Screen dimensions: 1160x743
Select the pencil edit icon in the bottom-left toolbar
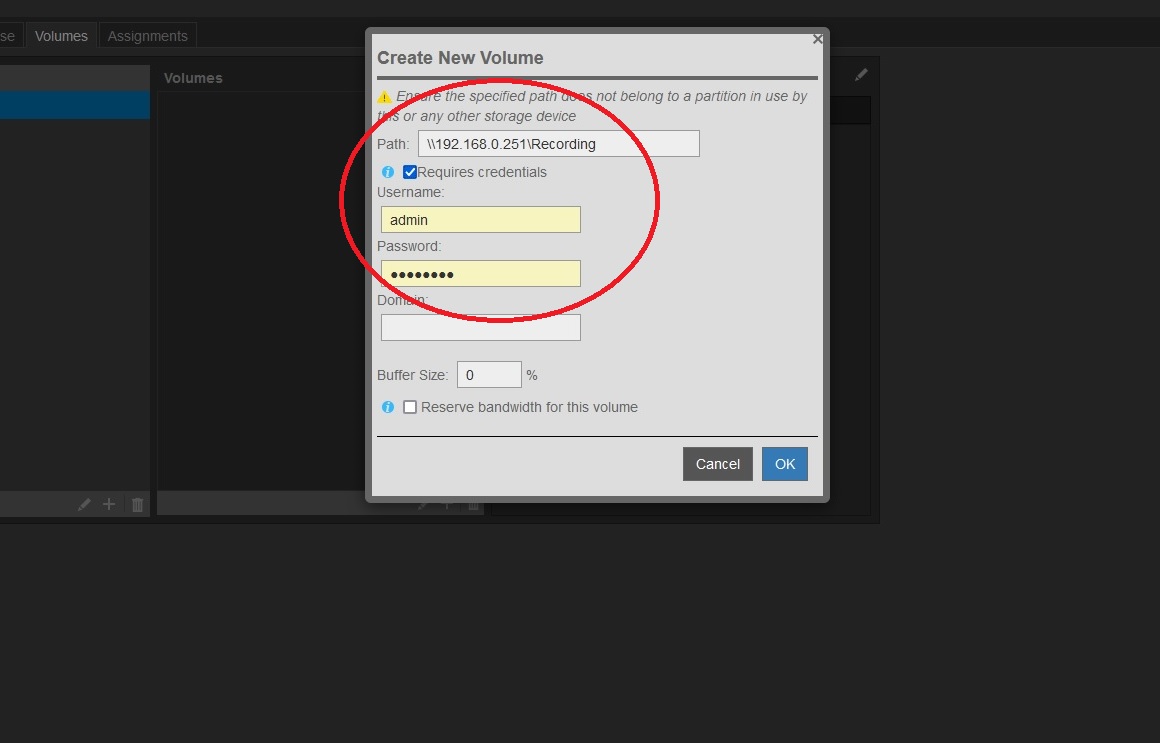point(84,504)
